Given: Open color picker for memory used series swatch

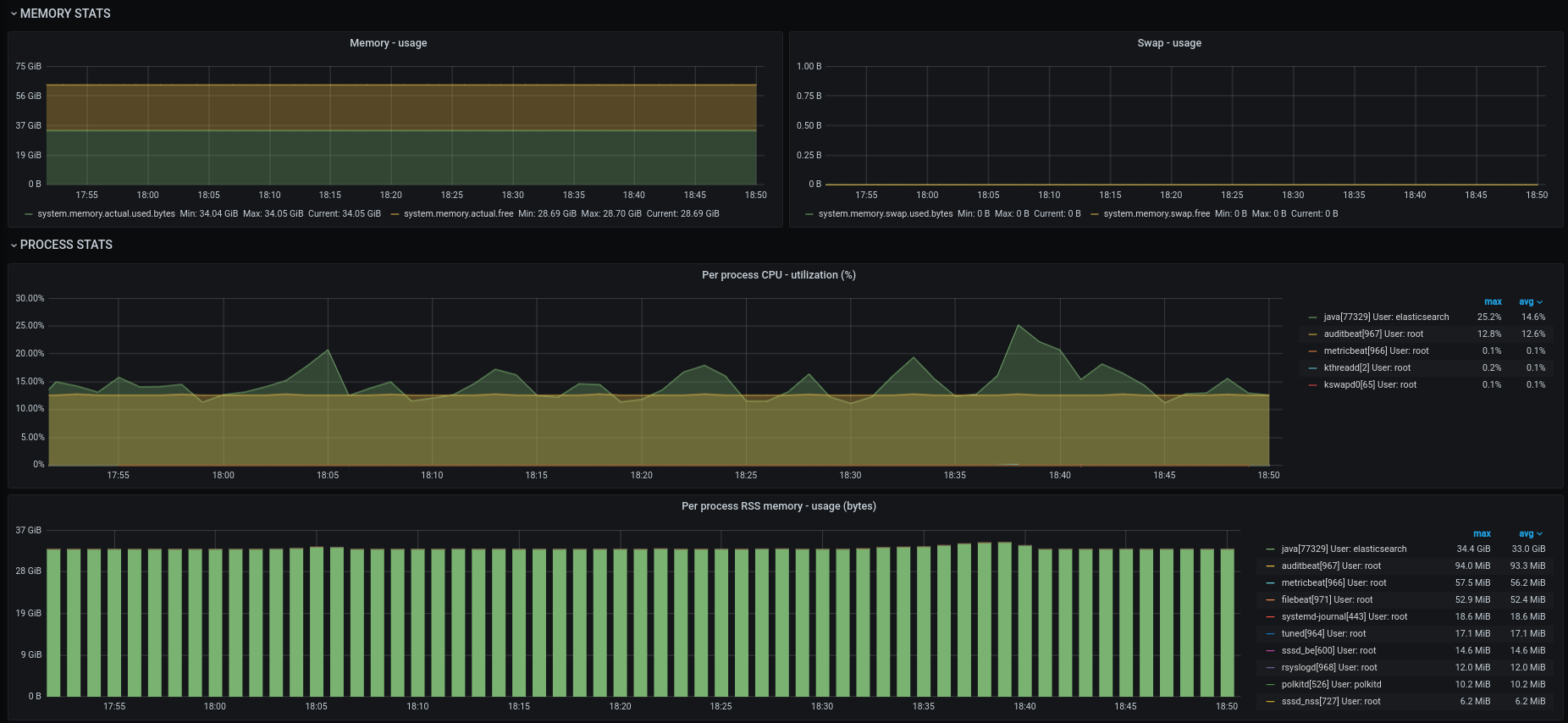Looking at the screenshot, I should click(29, 214).
